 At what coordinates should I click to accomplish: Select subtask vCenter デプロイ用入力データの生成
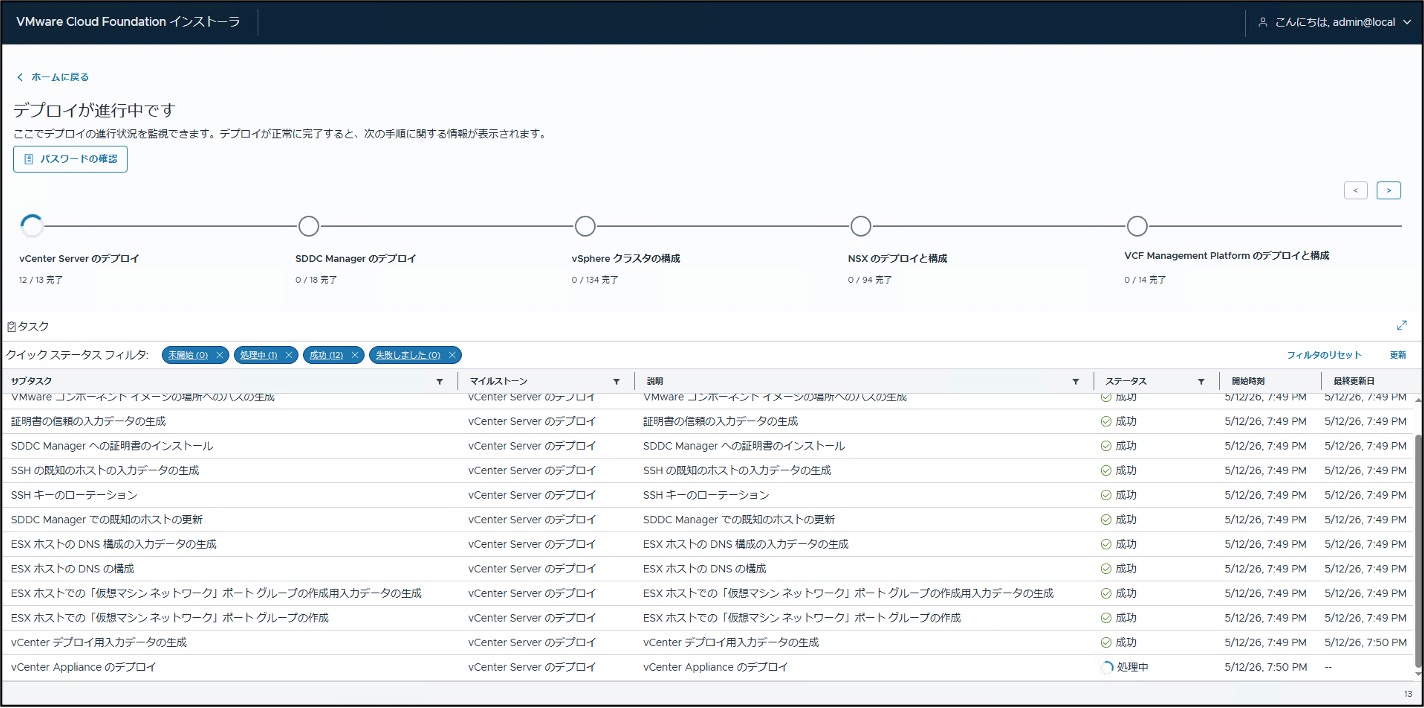(99, 642)
